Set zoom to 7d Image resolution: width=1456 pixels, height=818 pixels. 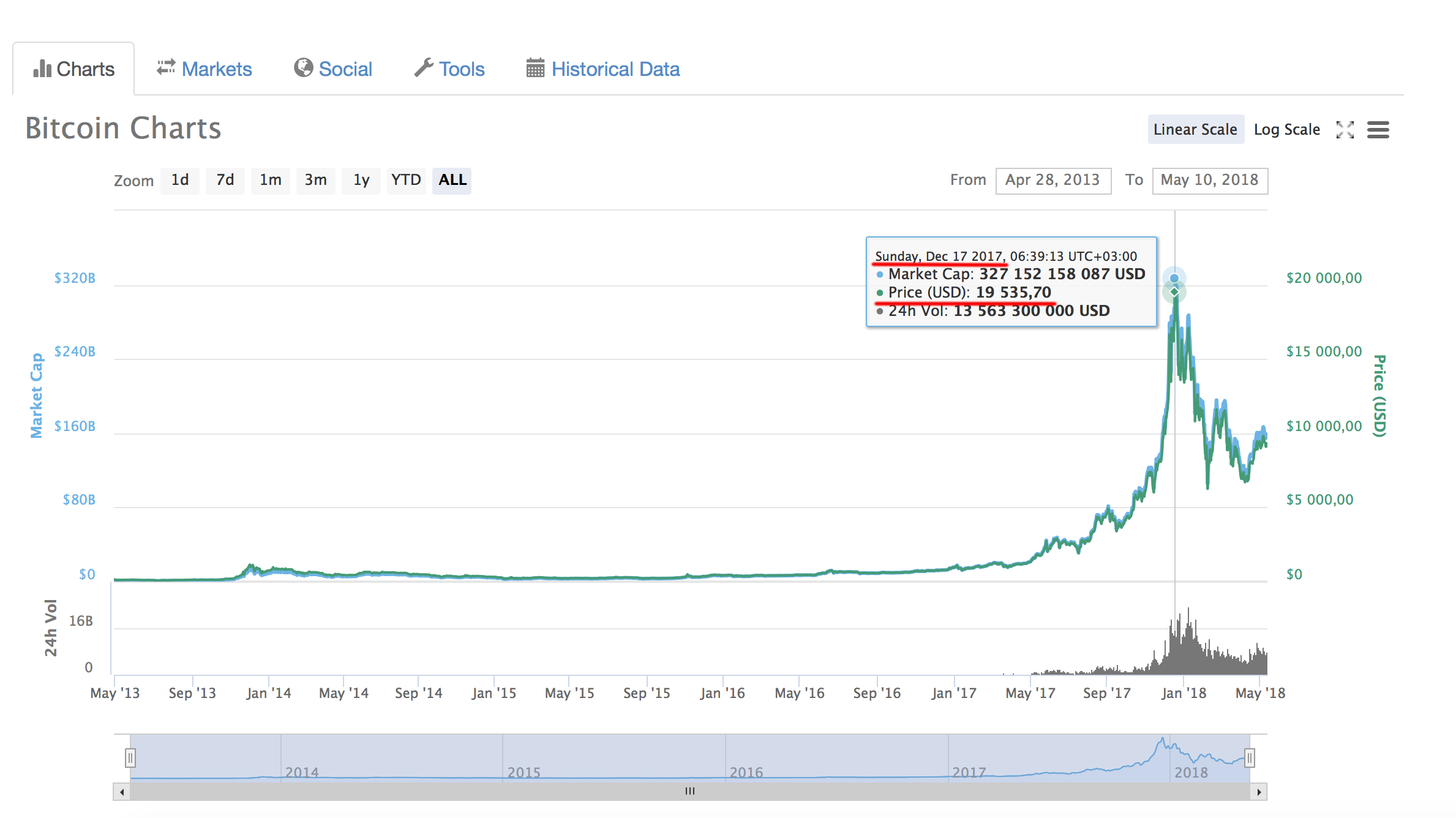225,181
